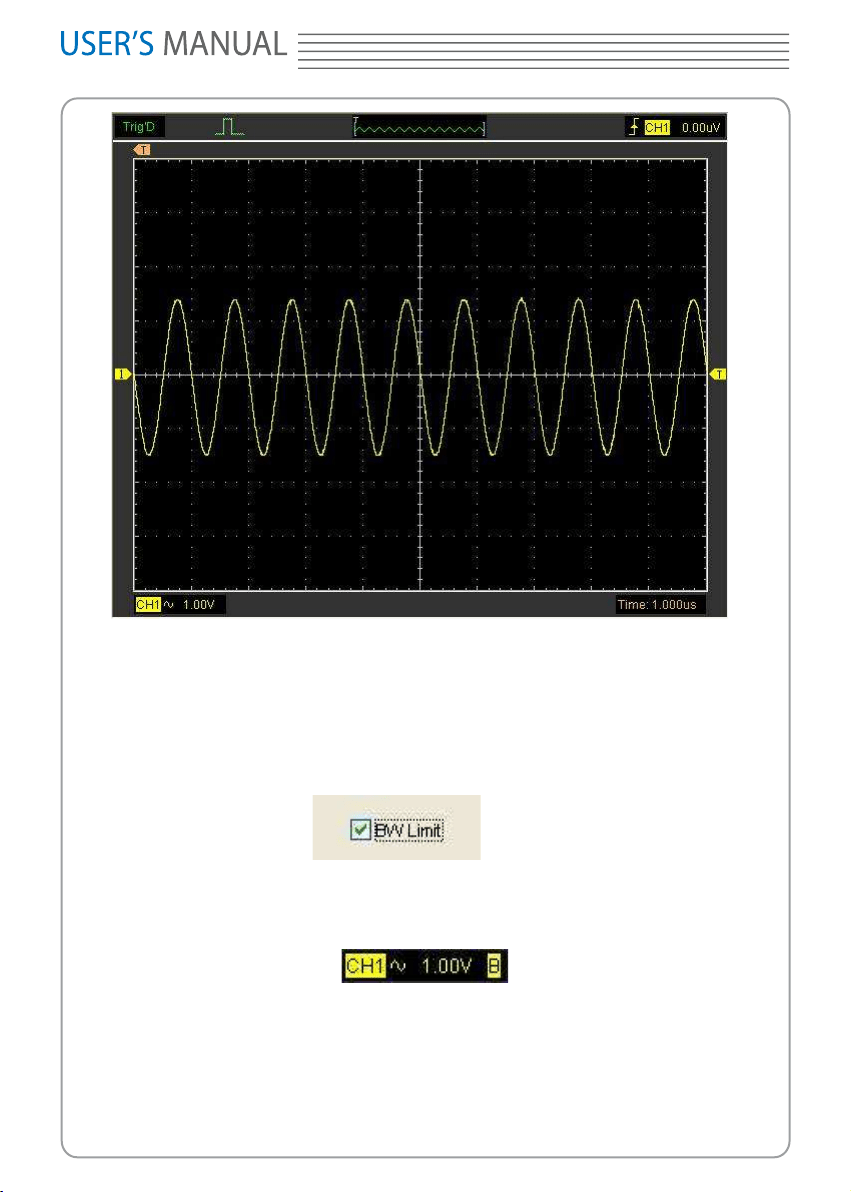
Task: Click the rising edge trigger slope icon
Action: (633, 127)
